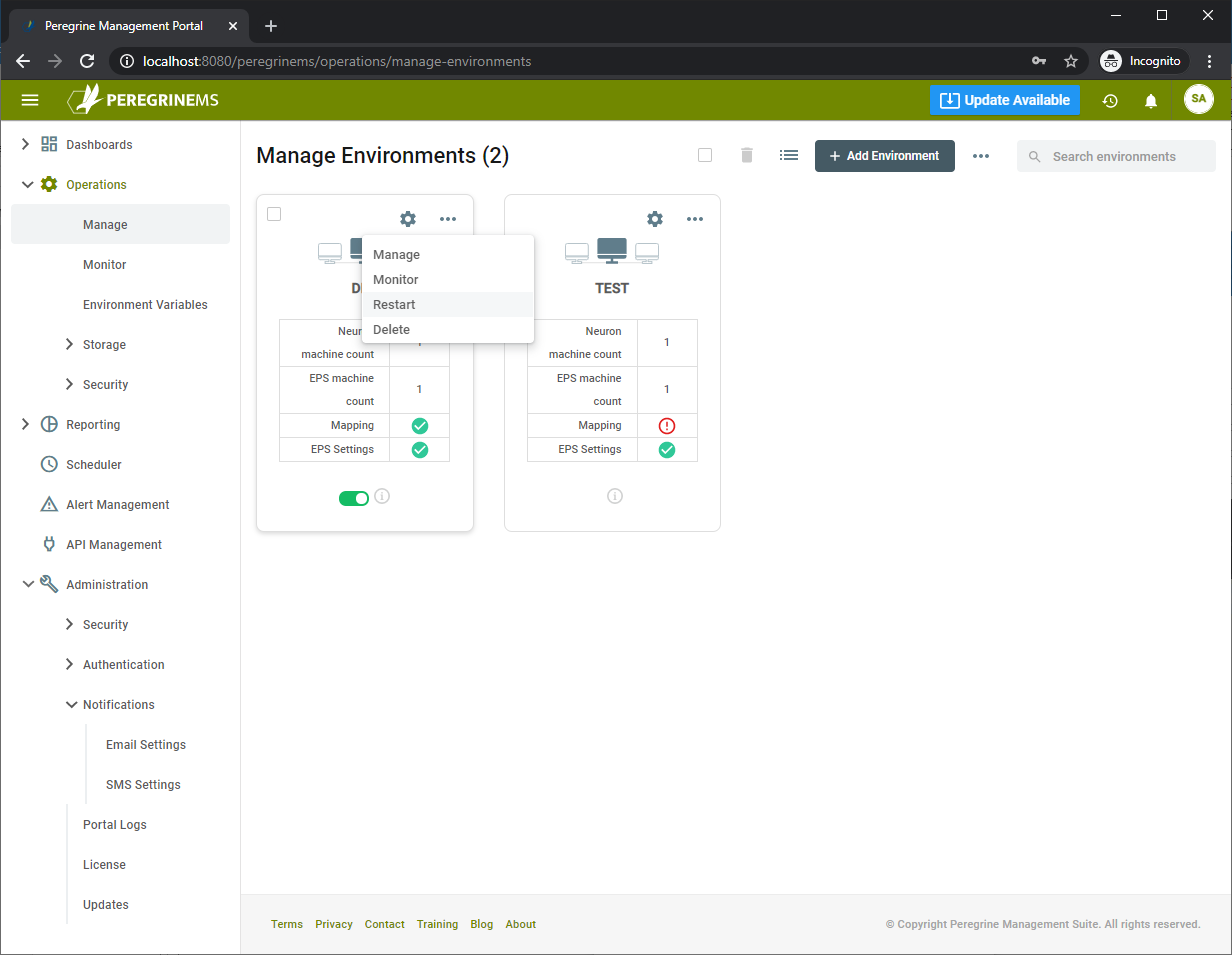Collapse the Notifications submenu
This screenshot has width=1232, height=955.
coord(71,704)
